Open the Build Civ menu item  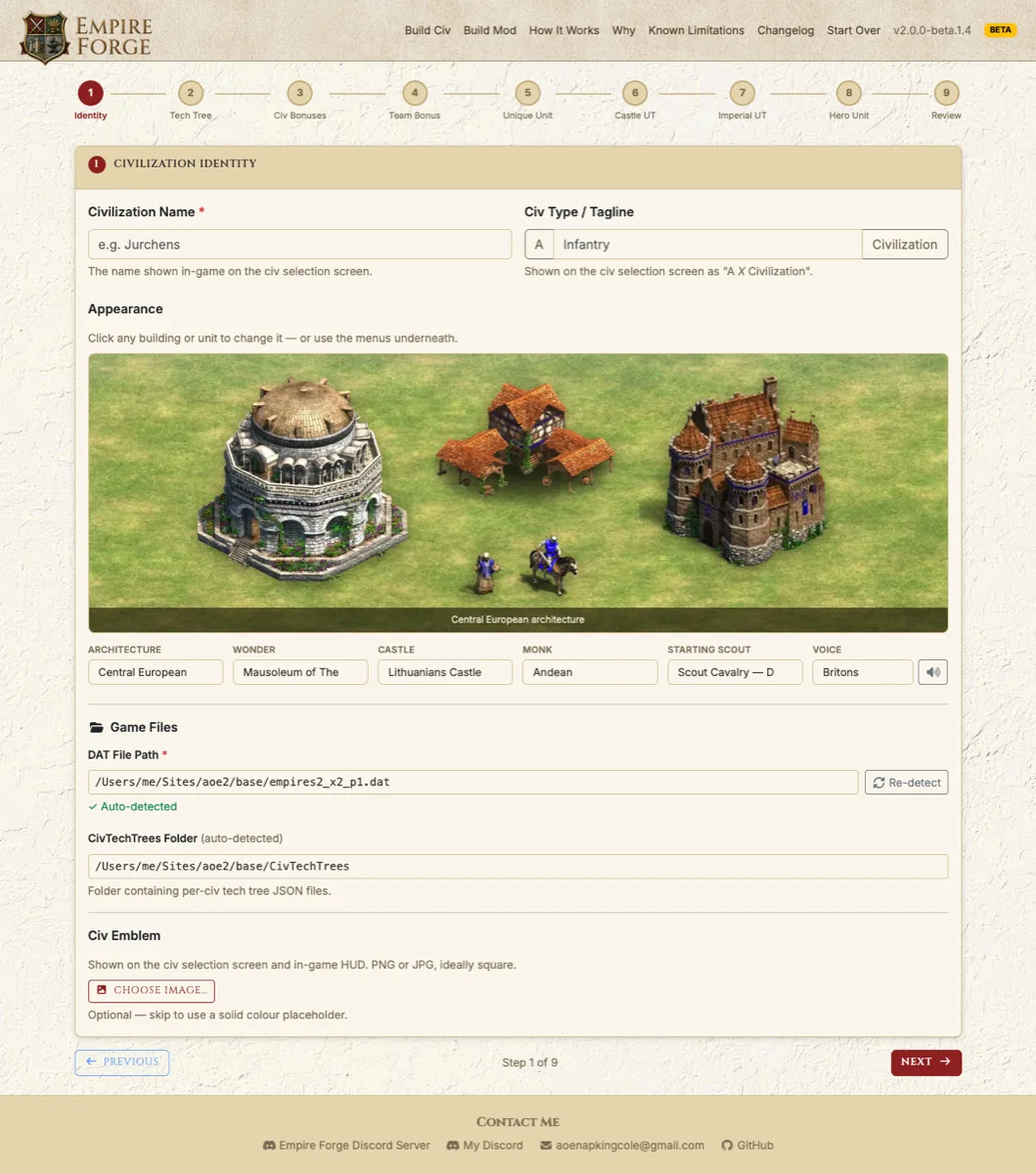tap(428, 30)
